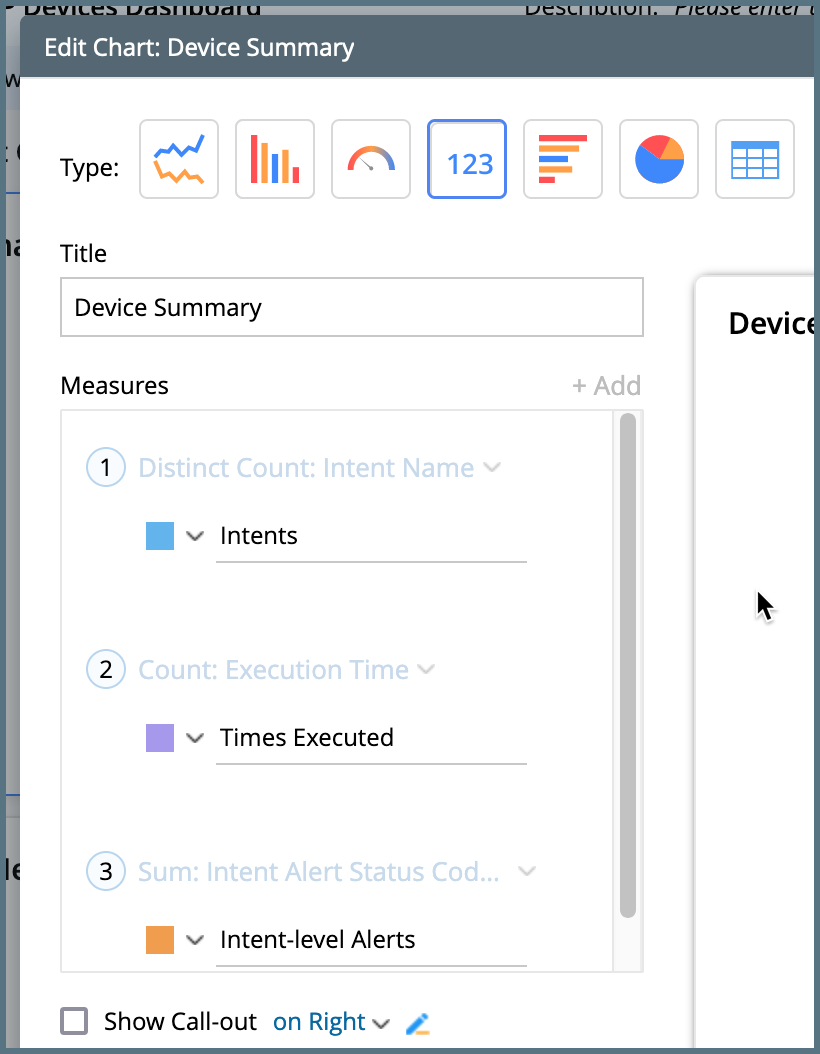Click the Measures list scrollbar

628,665
